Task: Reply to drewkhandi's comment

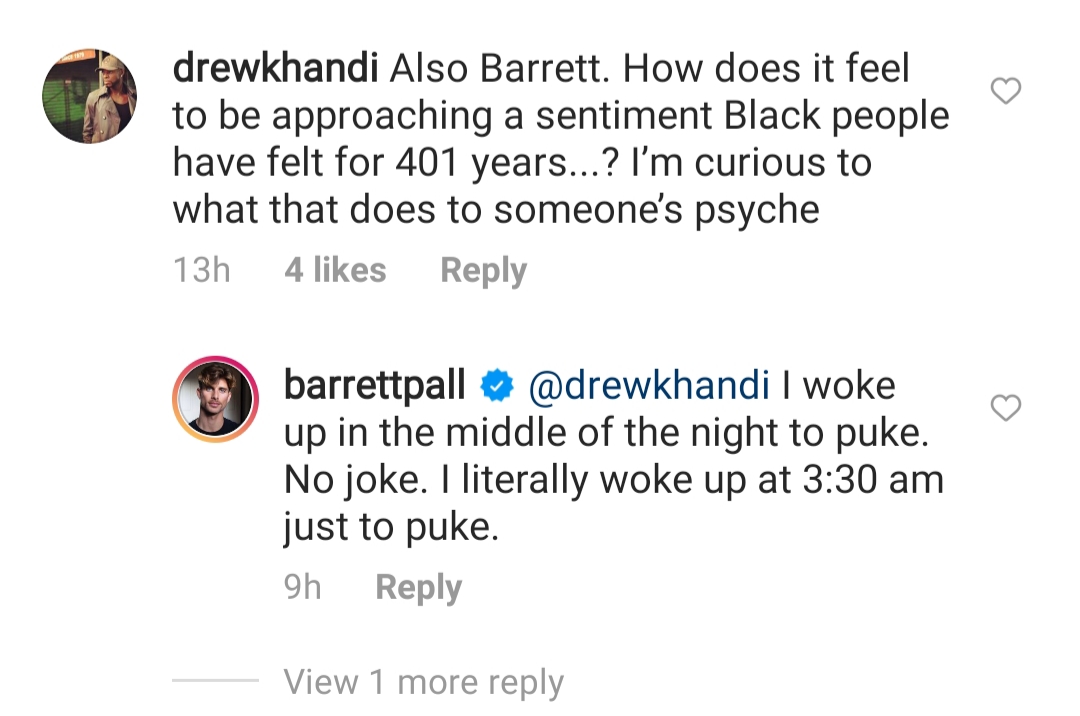Action: [x=484, y=270]
